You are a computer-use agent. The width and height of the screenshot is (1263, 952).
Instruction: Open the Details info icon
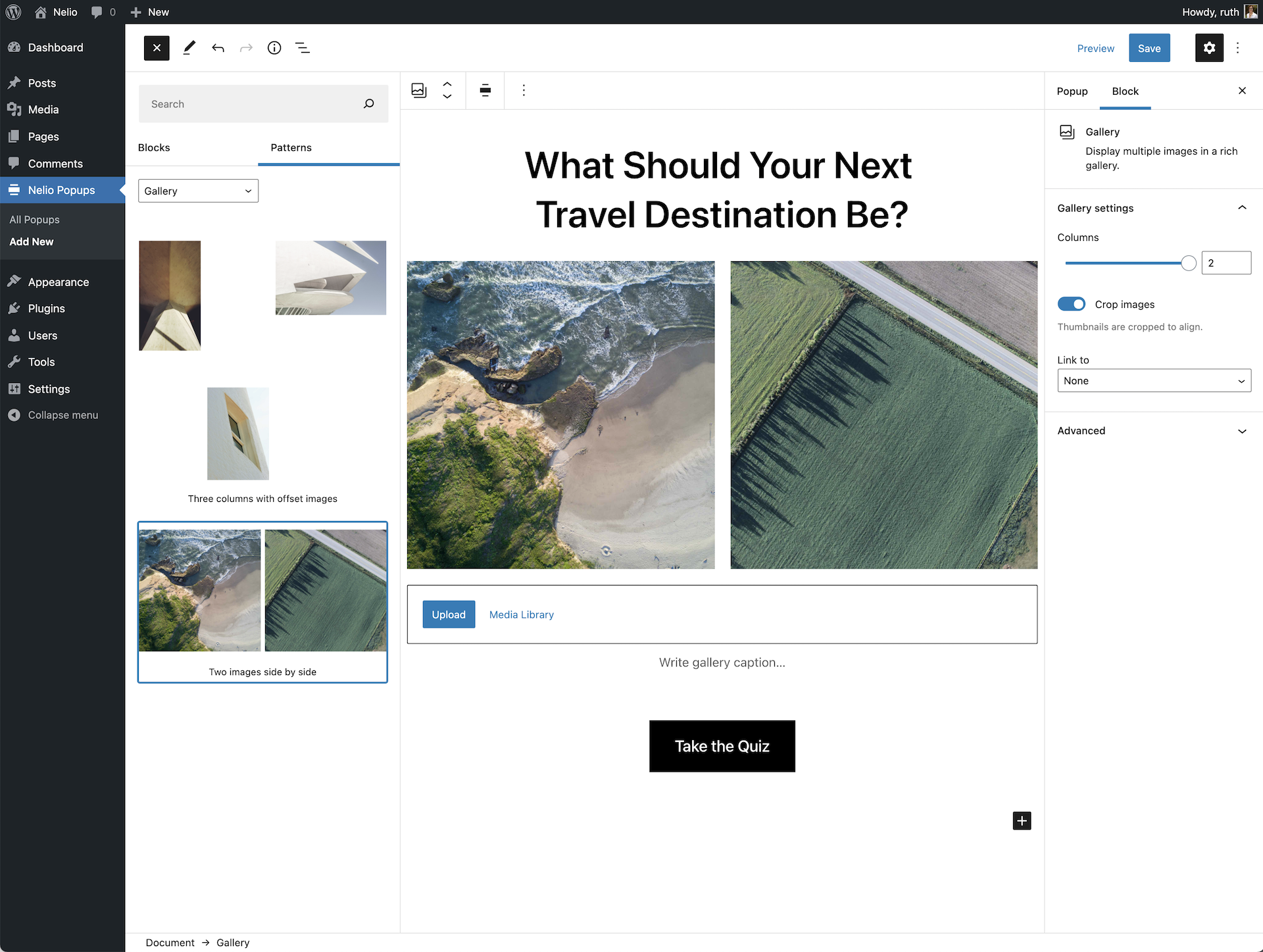(x=274, y=48)
